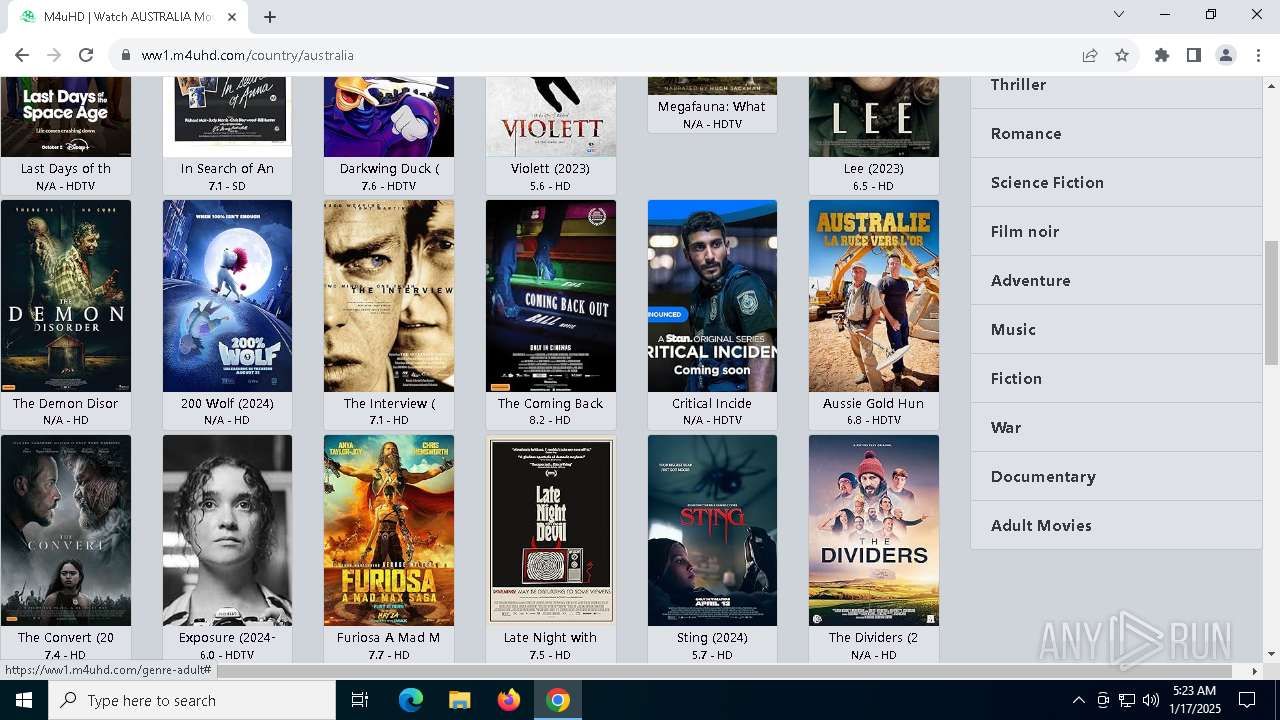Viewport: 1280px width, 720px height.
Task: Open the Late Night with the Devil poster
Action: point(551,530)
